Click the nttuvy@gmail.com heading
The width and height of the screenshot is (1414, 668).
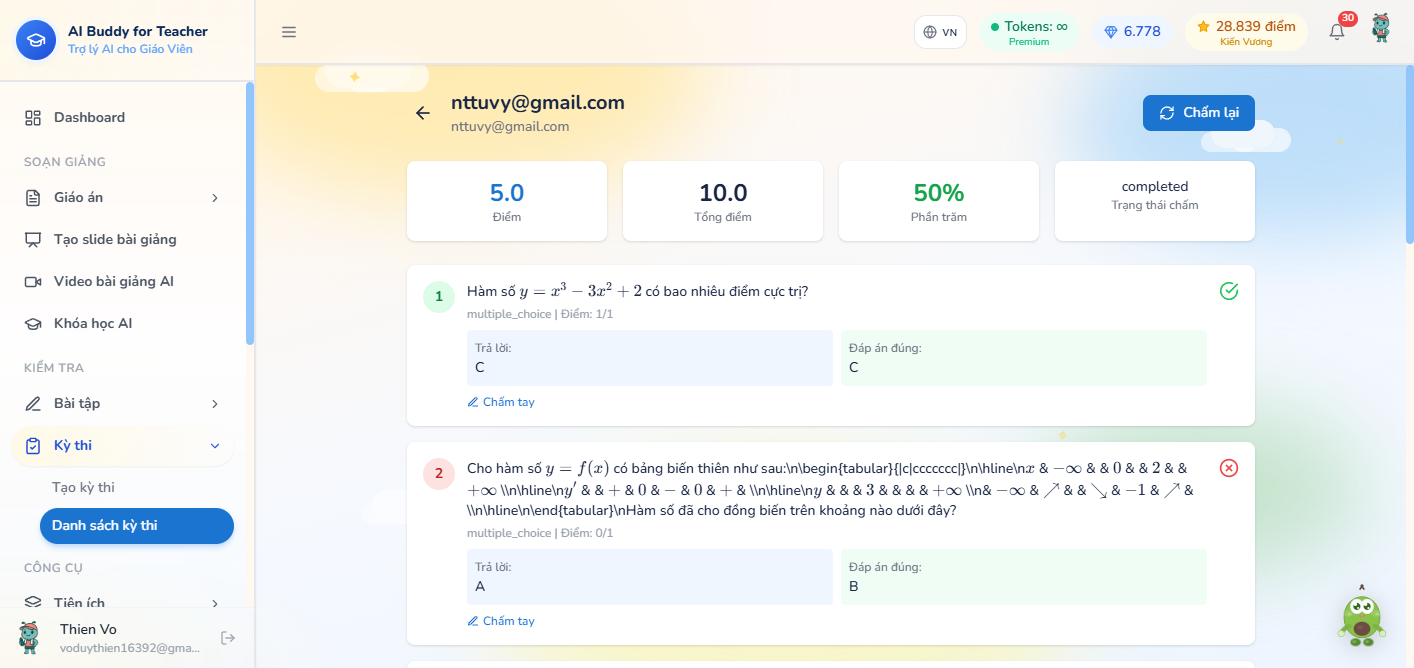click(538, 102)
